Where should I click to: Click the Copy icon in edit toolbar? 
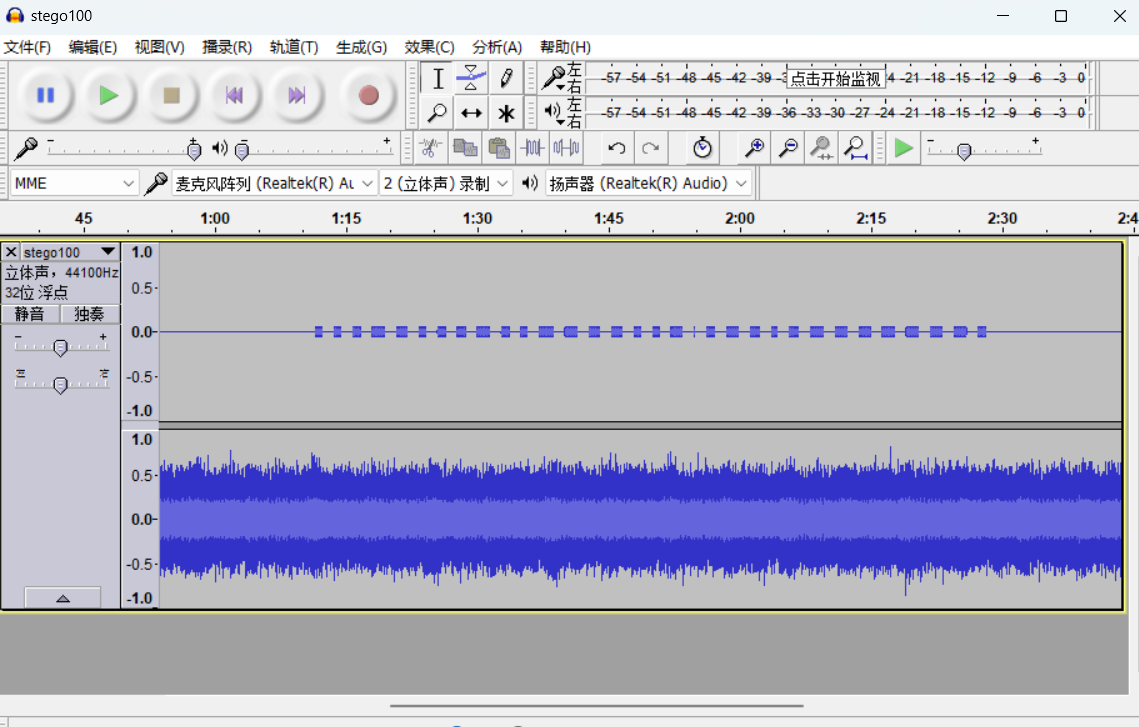[465, 148]
